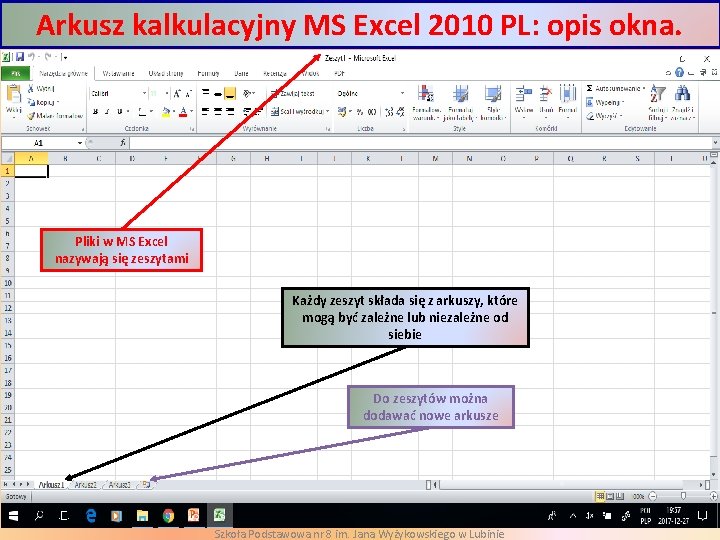Open the font size dropdown
This screenshot has width=720, height=540.
167,93
